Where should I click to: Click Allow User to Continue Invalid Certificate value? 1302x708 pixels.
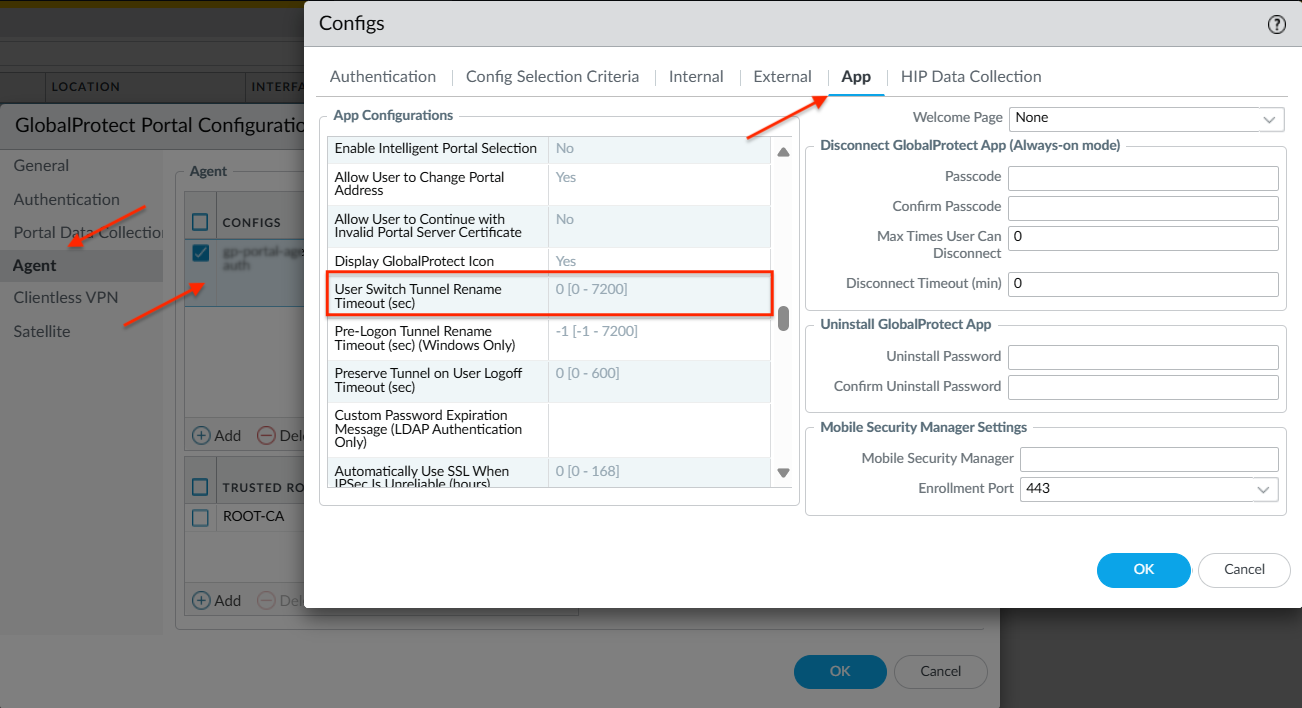pyautogui.click(x=659, y=226)
